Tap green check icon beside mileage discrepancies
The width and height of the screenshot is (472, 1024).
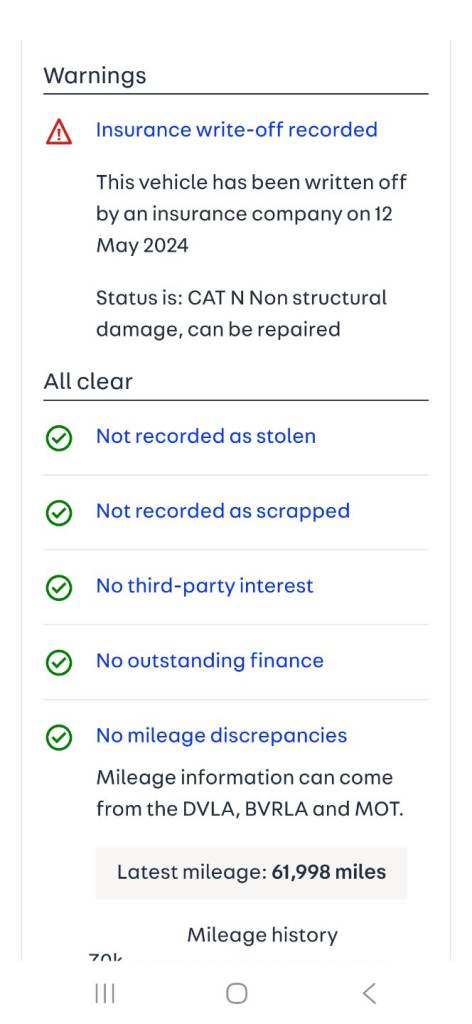pos(59,737)
